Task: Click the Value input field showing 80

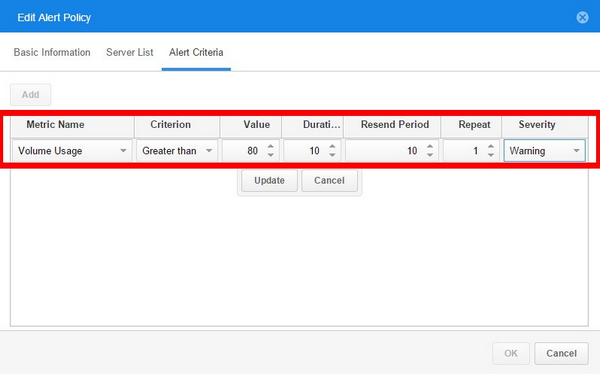Action: point(245,151)
